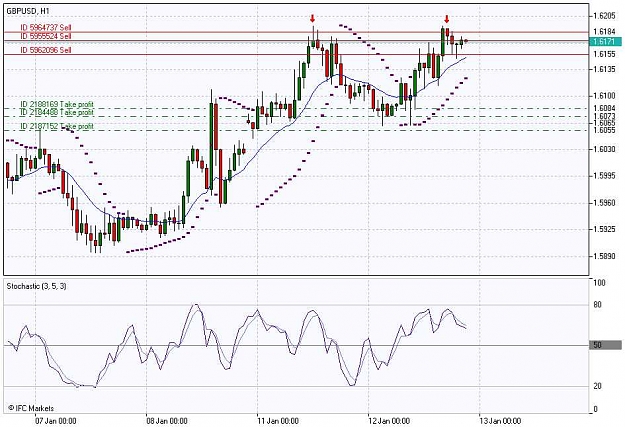The image size is (625, 427).
Task: Click the 1.5925 price axis label
Action: tap(604, 230)
